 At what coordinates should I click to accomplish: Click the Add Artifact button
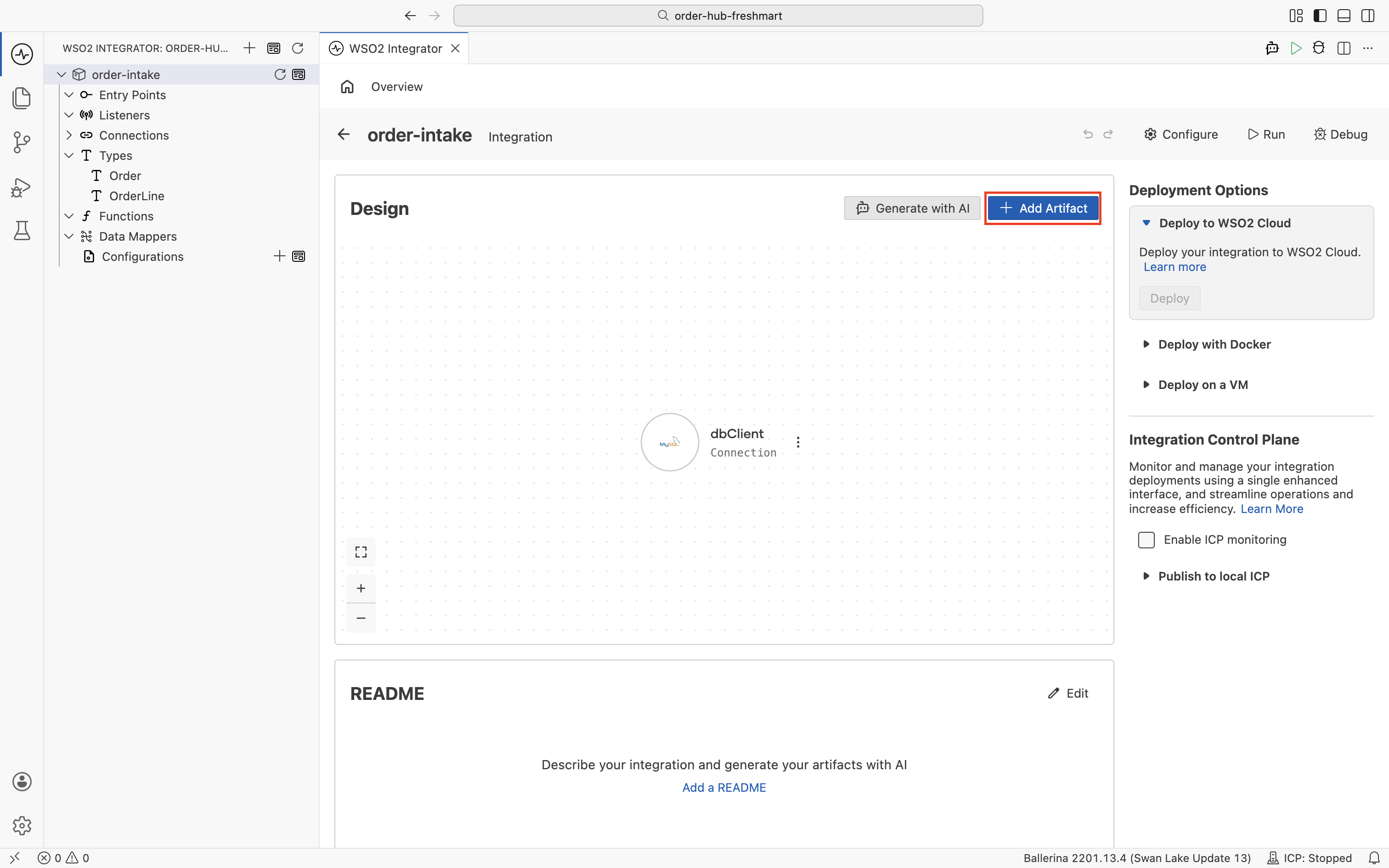tap(1043, 209)
